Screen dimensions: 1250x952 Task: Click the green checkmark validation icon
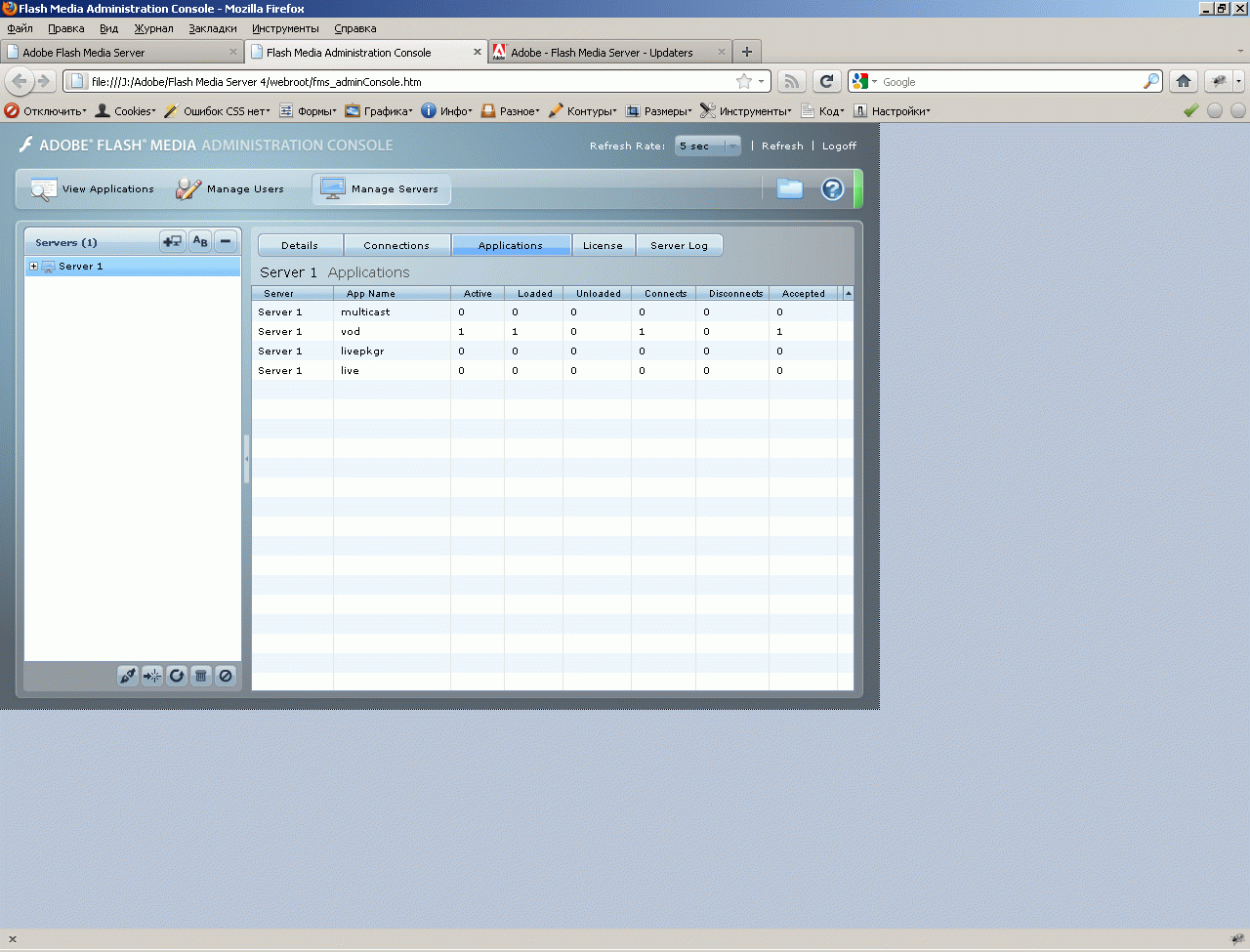pos(1191,110)
